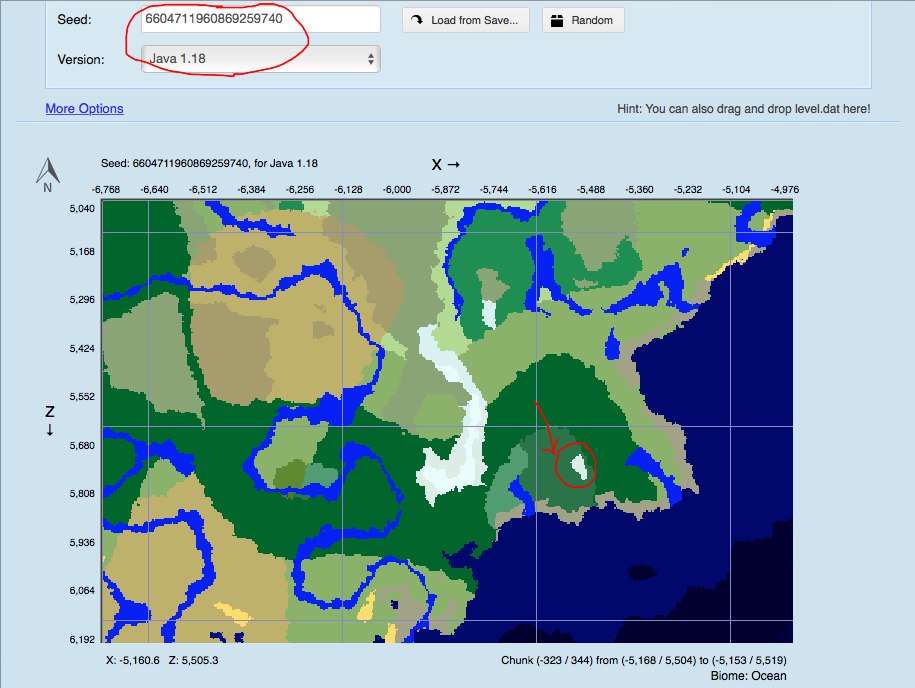Screen dimensions: 915x688
Task: Click the -6,000 X-axis tick label
Action: [x=397, y=190]
